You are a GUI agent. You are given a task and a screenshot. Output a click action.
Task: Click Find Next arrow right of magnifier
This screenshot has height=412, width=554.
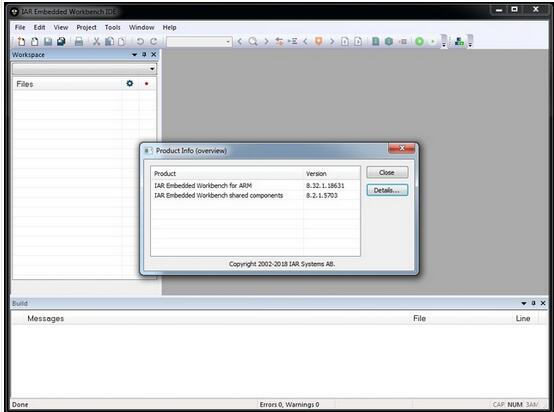(x=266, y=42)
